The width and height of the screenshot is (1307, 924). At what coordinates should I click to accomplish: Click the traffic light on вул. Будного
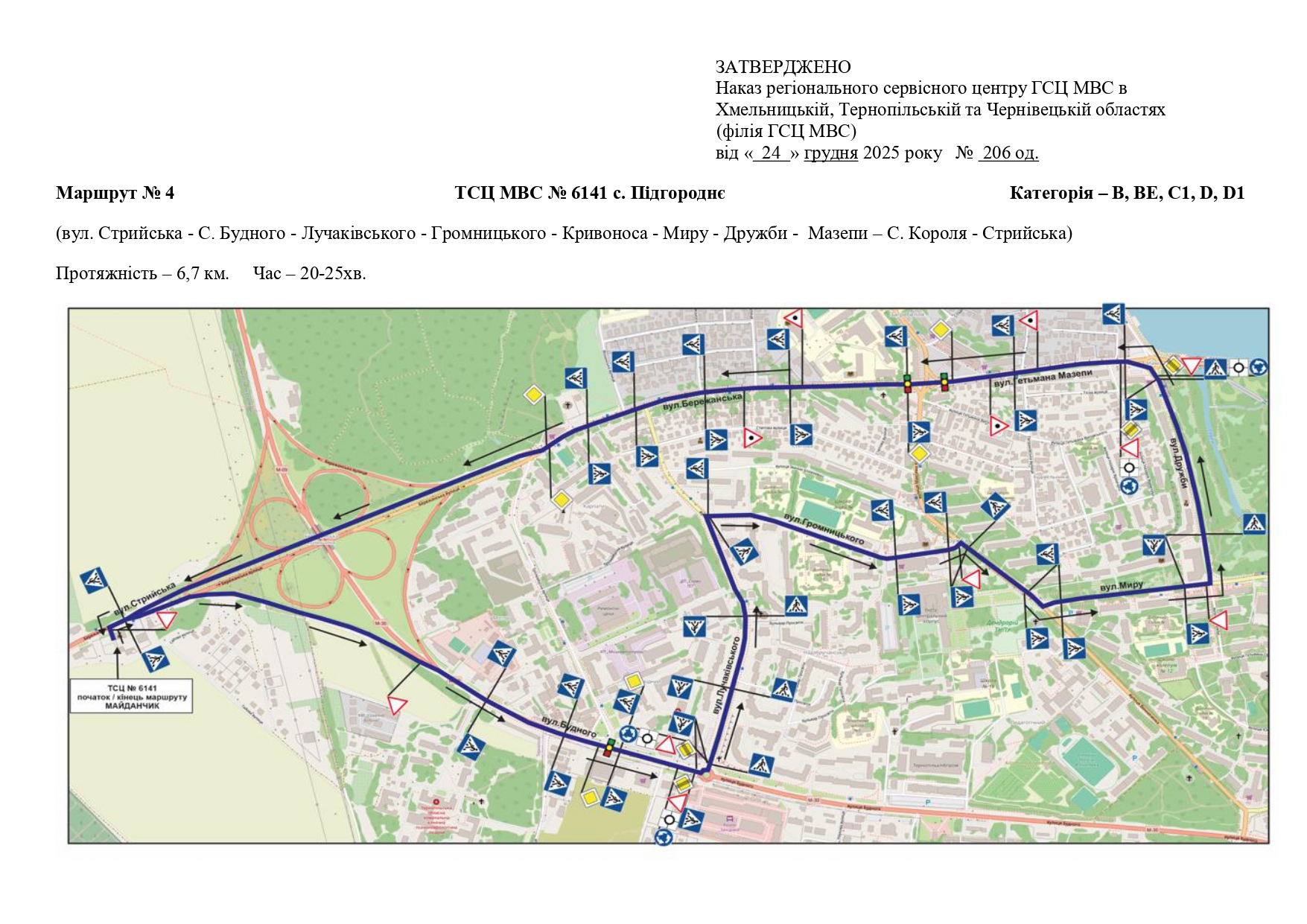pos(609,748)
